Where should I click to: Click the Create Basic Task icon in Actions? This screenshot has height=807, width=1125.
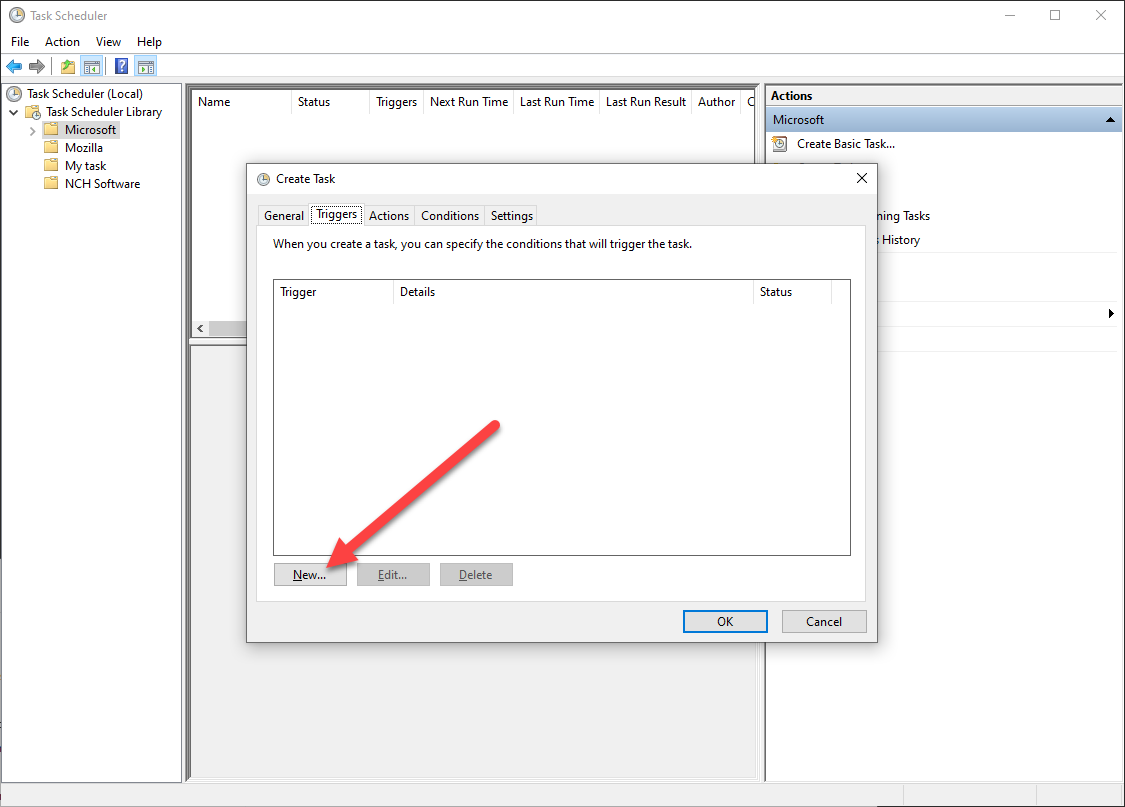pos(779,144)
